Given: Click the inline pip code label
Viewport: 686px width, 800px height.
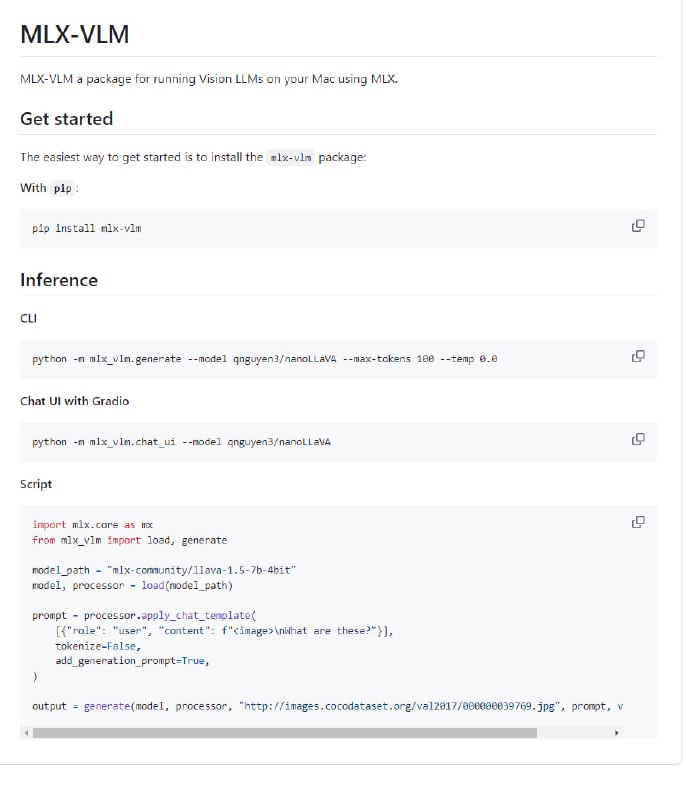Looking at the screenshot, I should 63,188.
